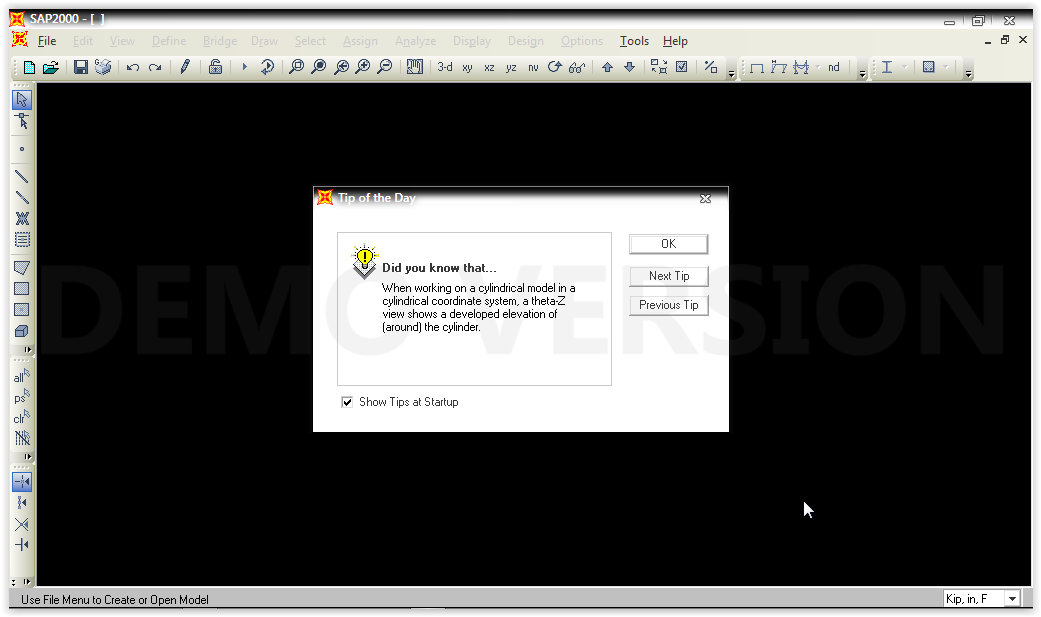Switch to 3-d view
The height and width of the screenshot is (617, 1041).
tap(443, 67)
